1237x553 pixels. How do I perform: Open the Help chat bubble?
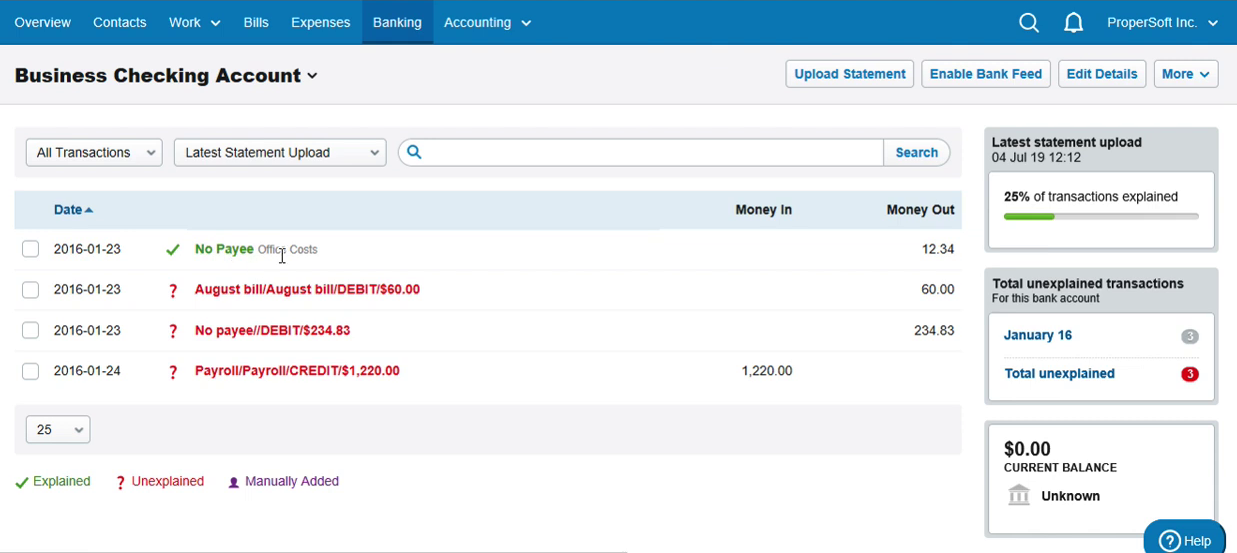(1185, 538)
